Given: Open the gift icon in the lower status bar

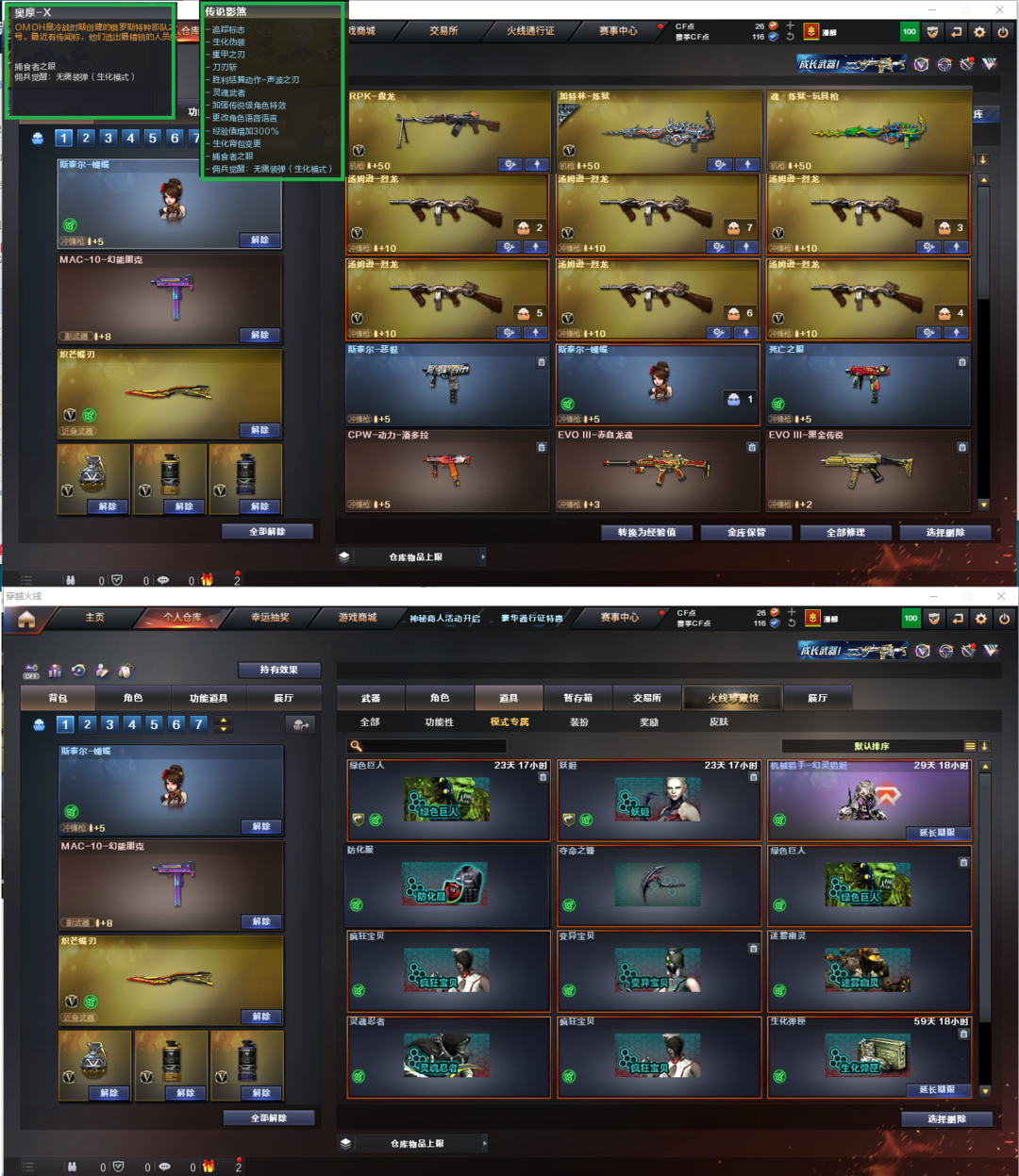Looking at the screenshot, I should click(209, 1167).
